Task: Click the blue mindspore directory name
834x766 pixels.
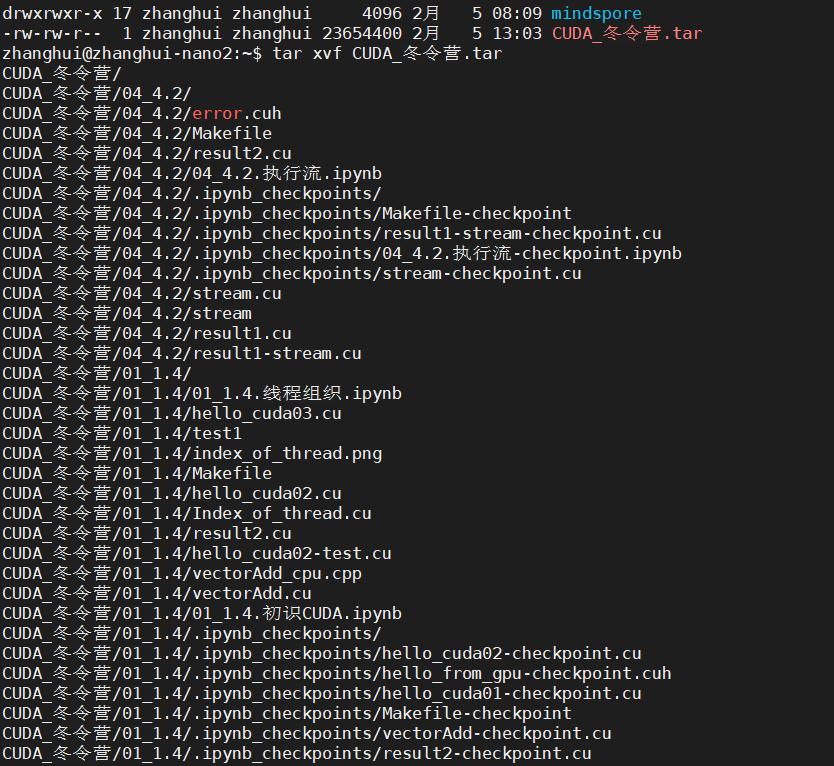Action: [x=596, y=13]
